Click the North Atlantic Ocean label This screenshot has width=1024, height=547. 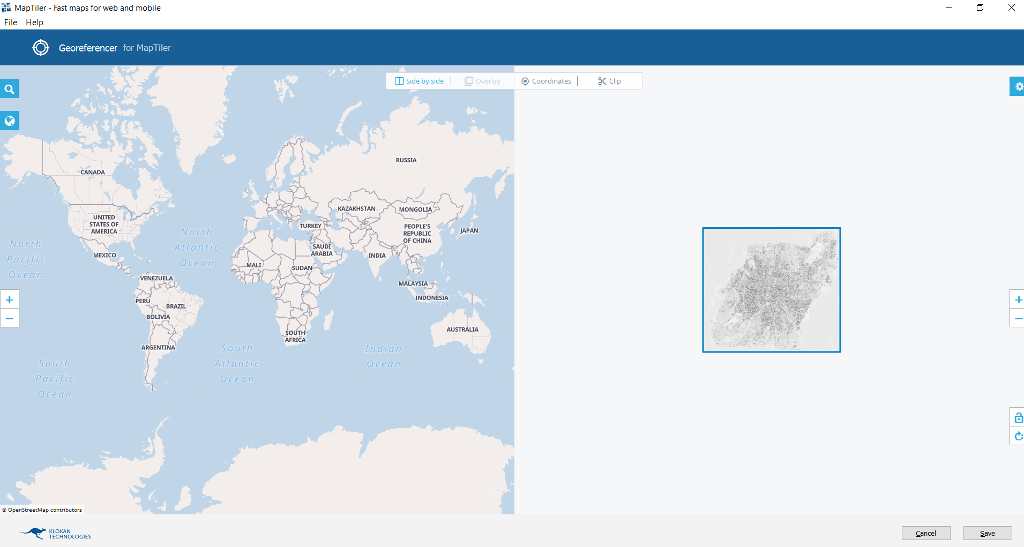[x=197, y=247]
